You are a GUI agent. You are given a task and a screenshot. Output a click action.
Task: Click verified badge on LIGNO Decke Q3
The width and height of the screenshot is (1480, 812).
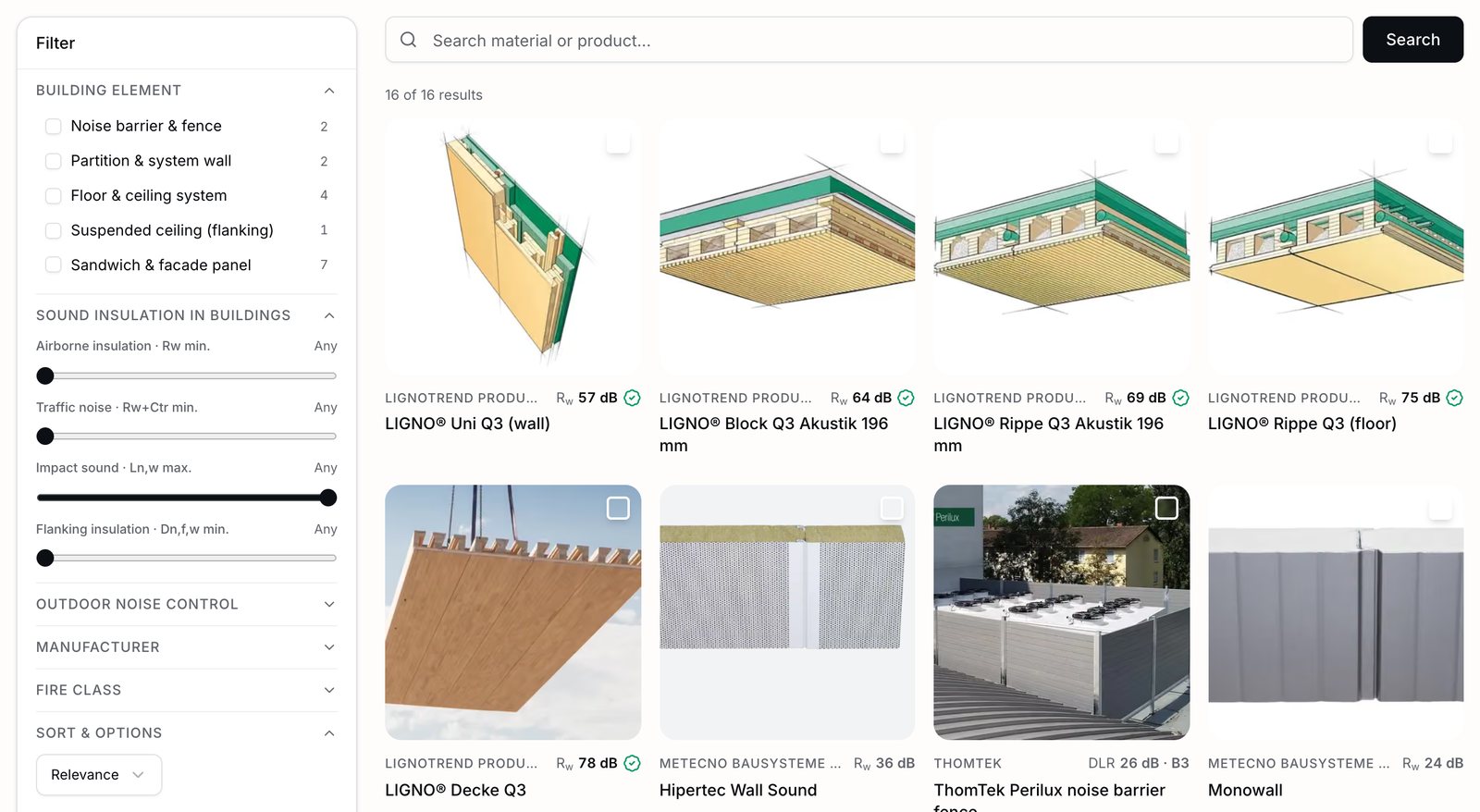click(x=632, y=763)
